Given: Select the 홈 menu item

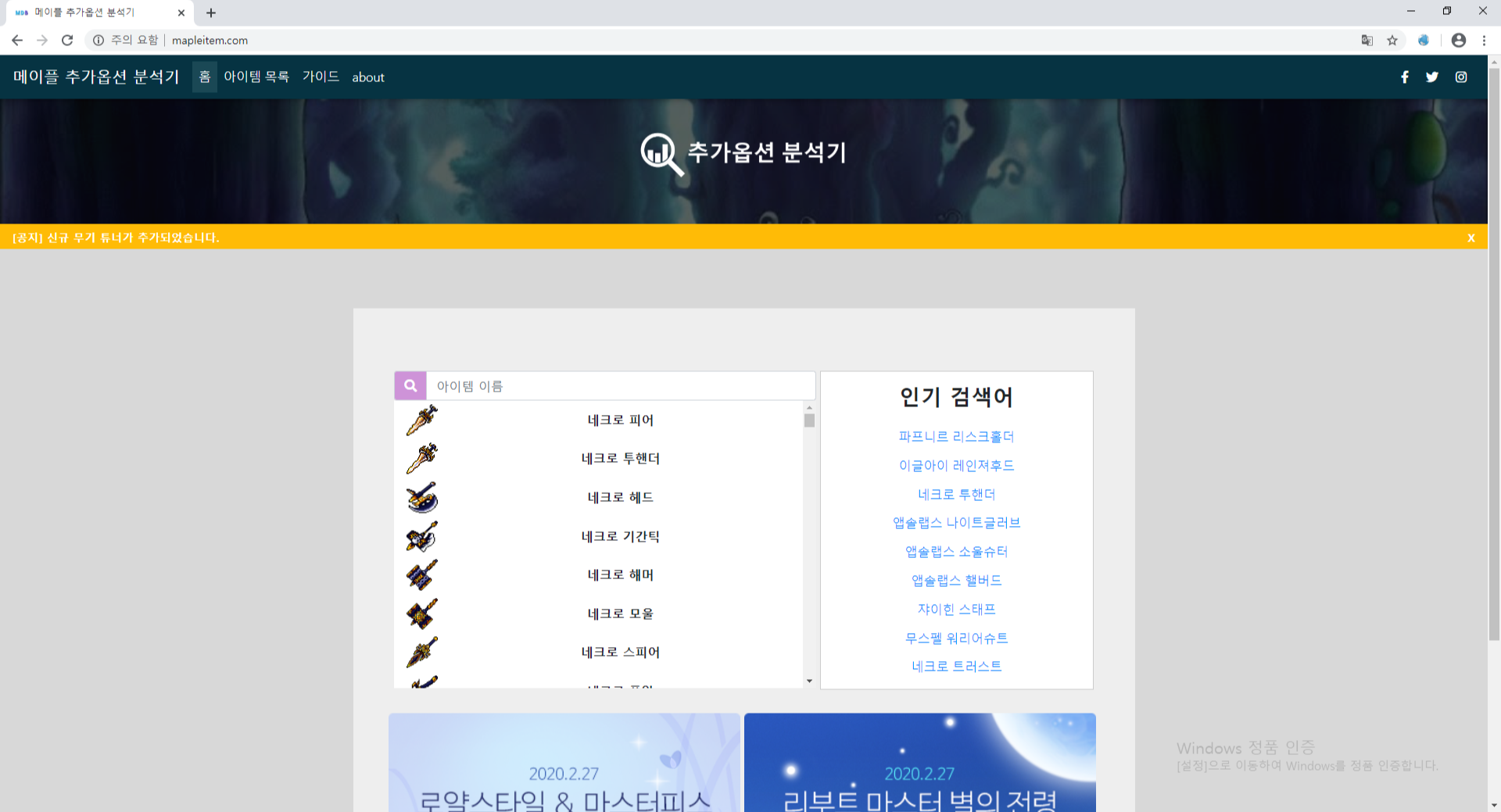Looking at the screenshot, I should pyautogui.click(x=205, y=77).
